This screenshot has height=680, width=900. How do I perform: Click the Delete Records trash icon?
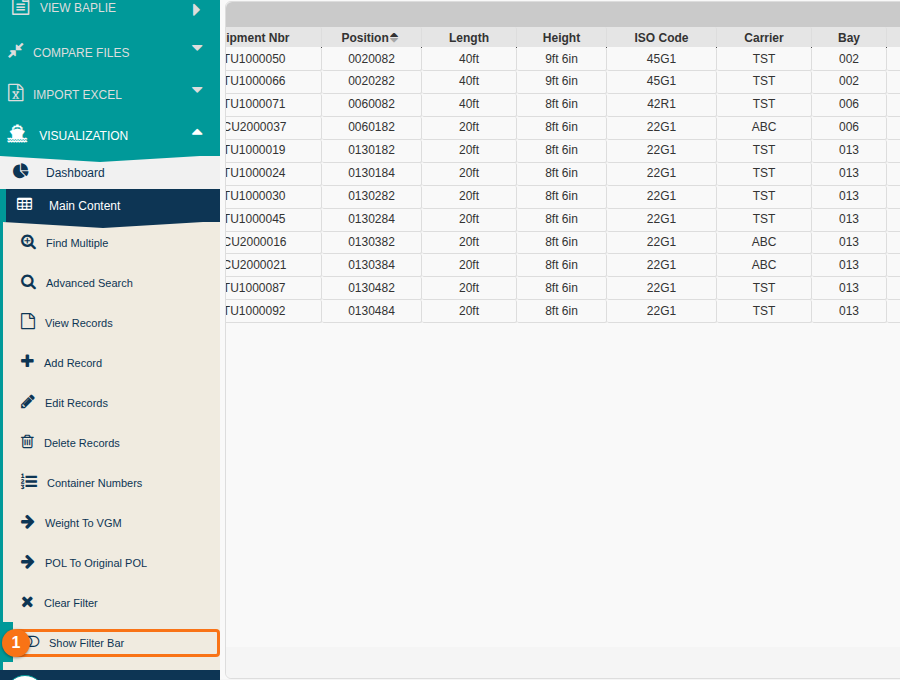(x=27, y=441)
